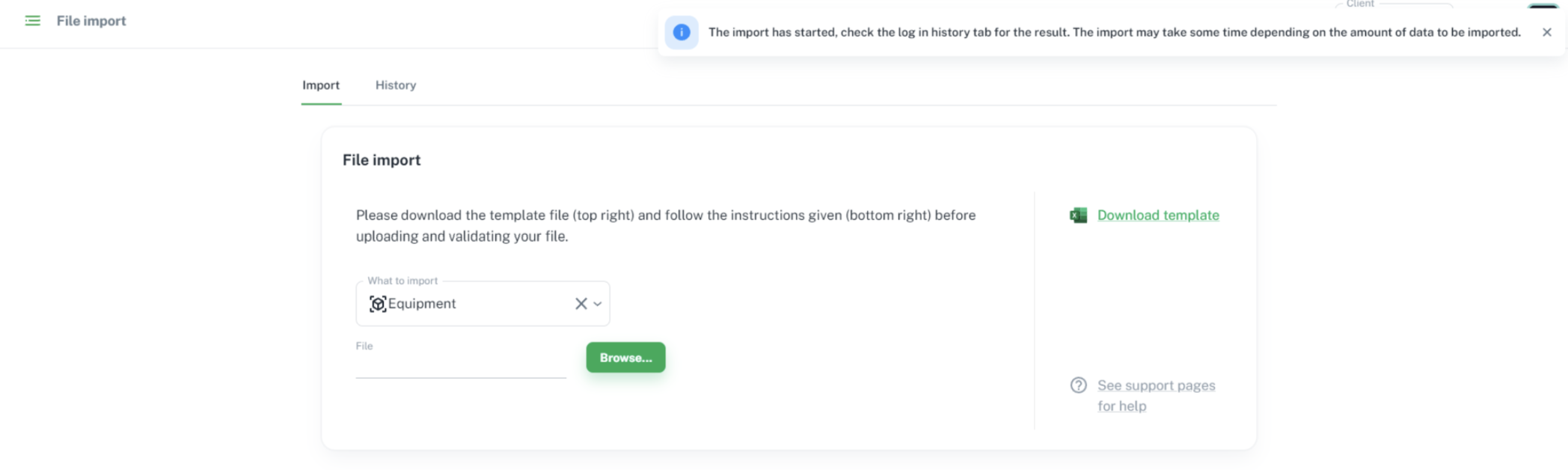Click the question mark help icon
This screenshot has height=470, width=1568.
pyautogui.click(x=1078, y=385)
